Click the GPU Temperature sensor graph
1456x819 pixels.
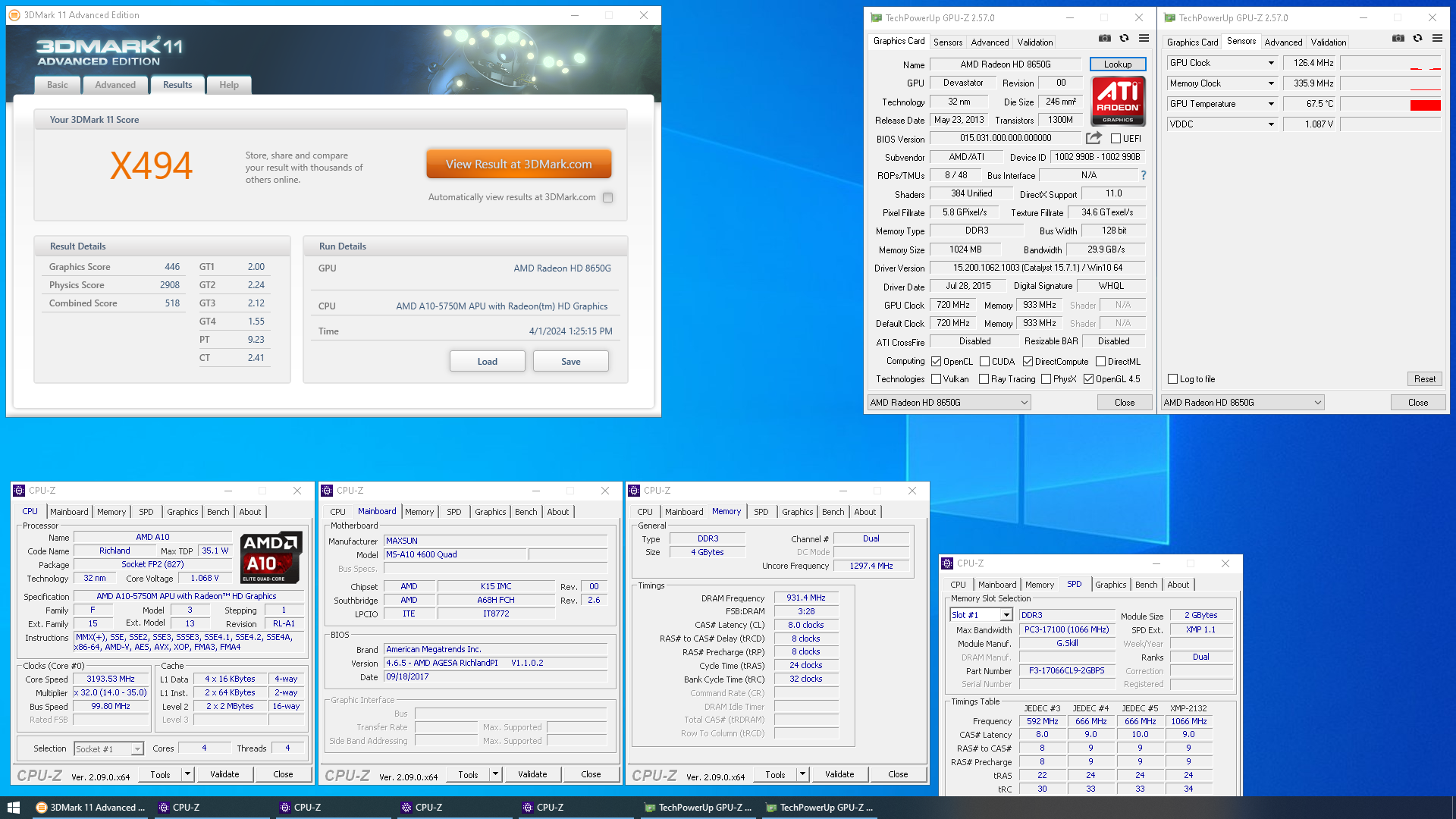click(x=1391, y=104)
